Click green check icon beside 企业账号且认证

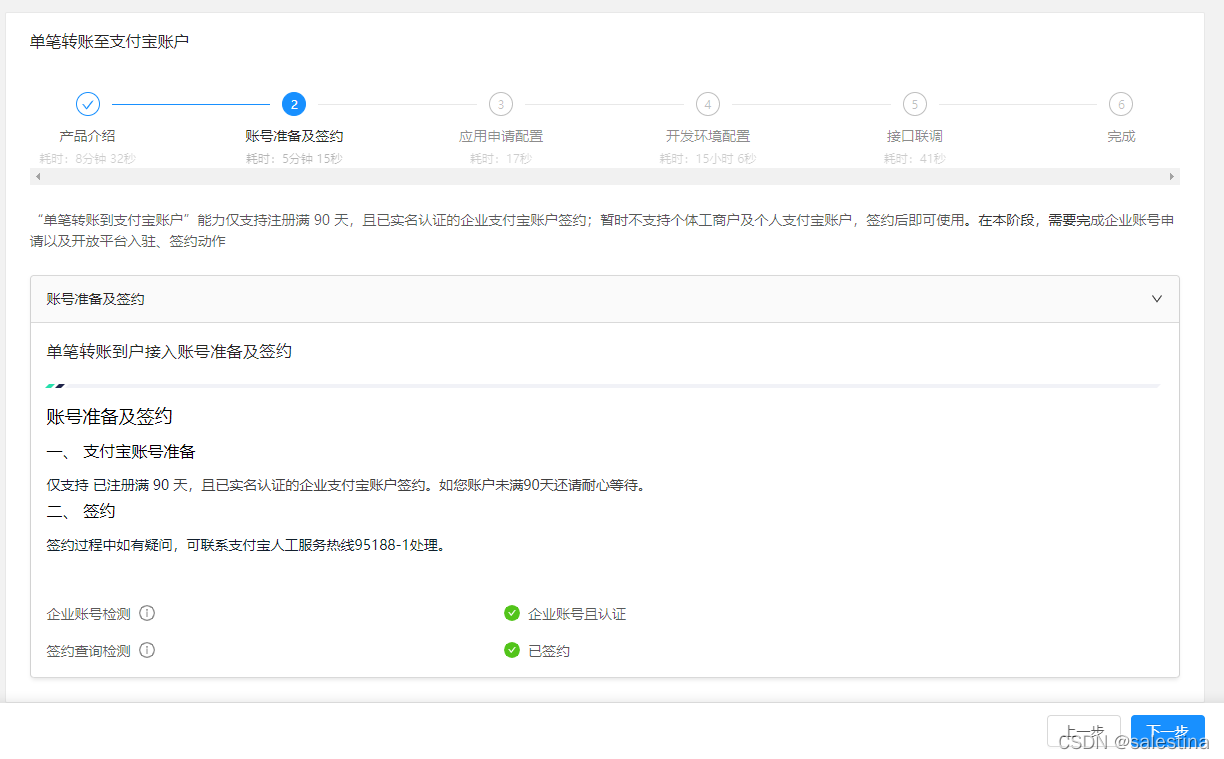tap(512, 613)
